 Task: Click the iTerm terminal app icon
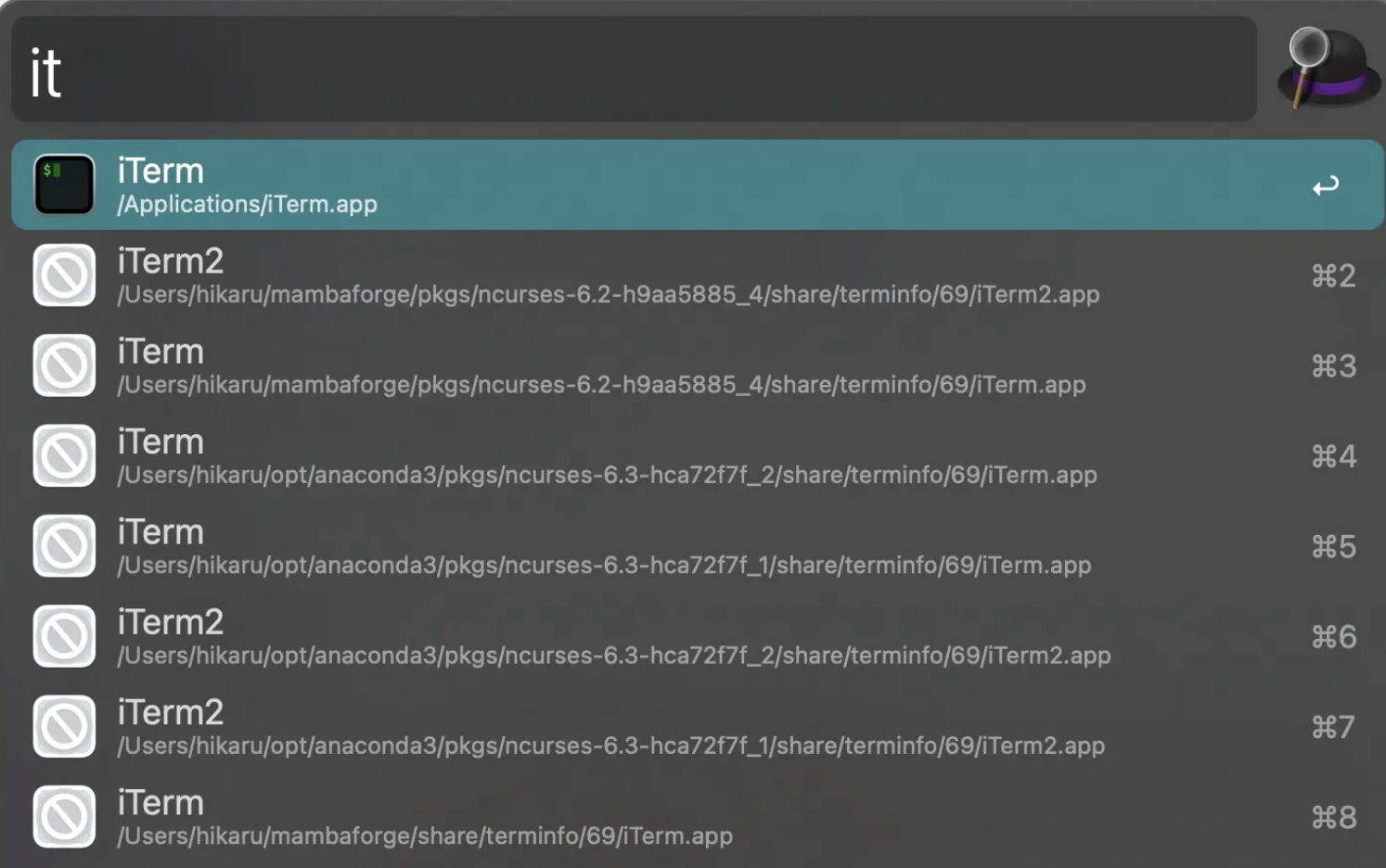[x=64, y=185]
